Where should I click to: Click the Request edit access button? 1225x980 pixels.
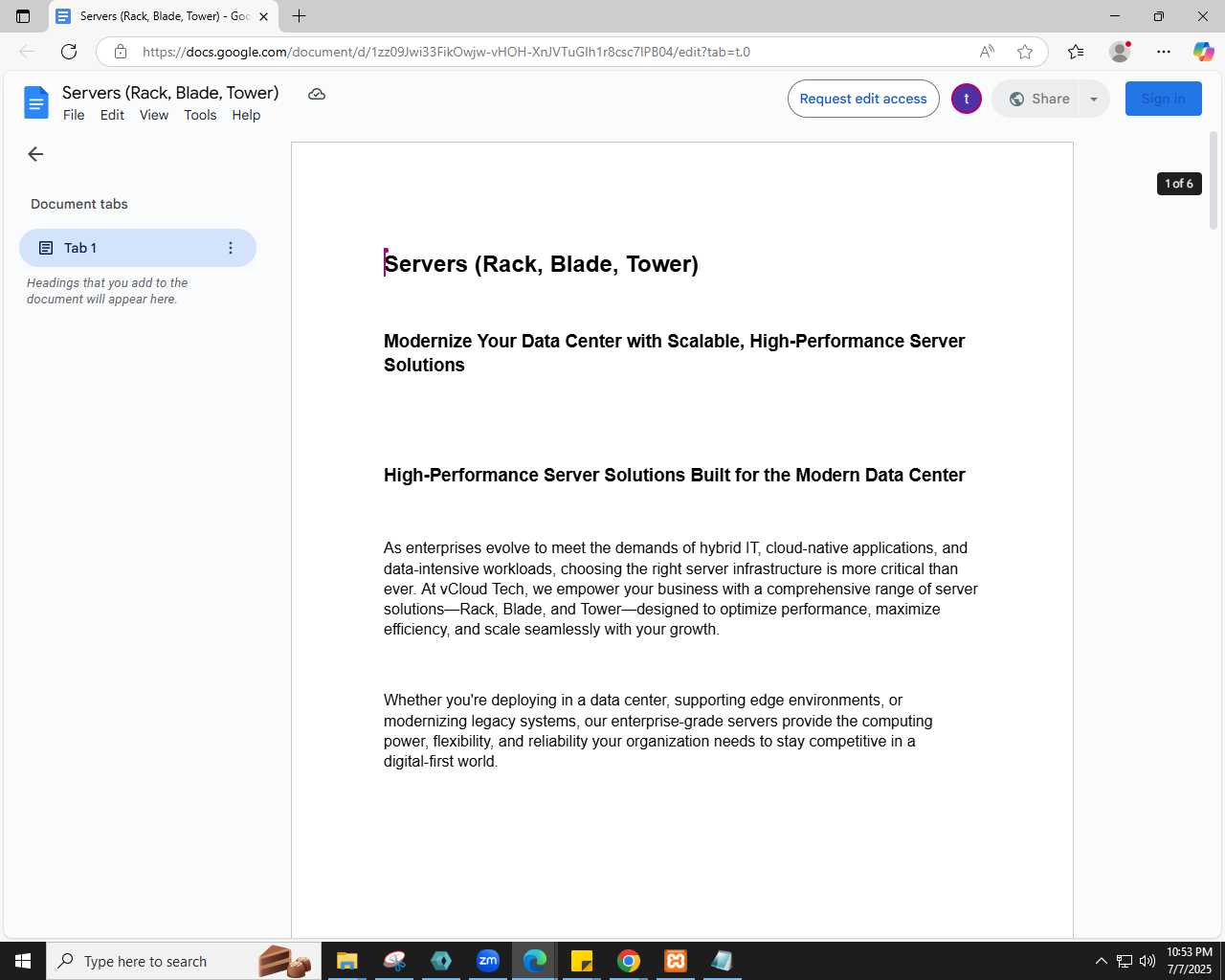[863, 99]
